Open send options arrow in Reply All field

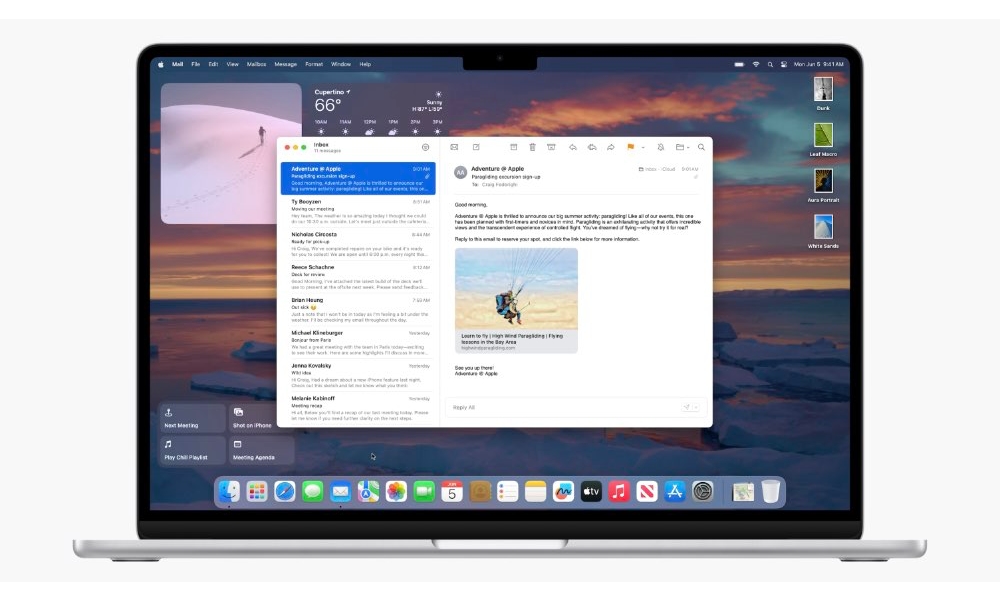click(696, 407)
